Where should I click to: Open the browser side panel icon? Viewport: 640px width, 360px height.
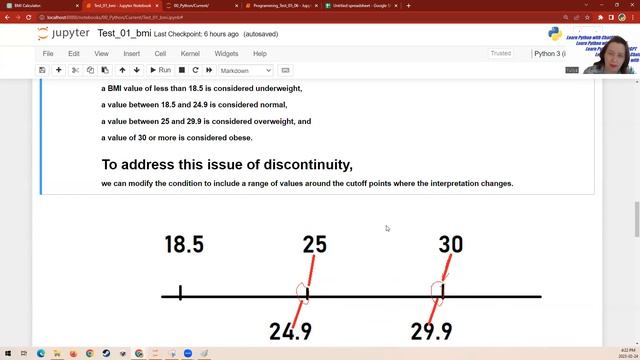pos(611,18)
